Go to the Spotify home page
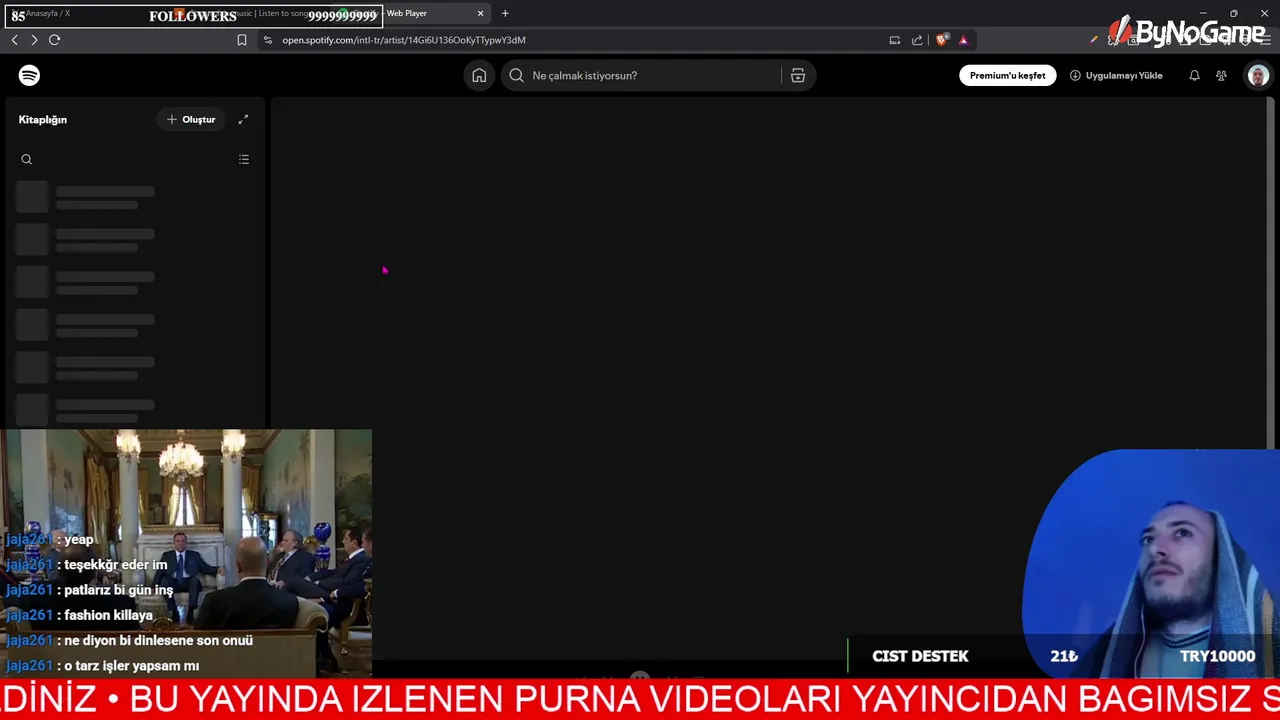This screenshot has height=720, width=1280. coord(479,75)
